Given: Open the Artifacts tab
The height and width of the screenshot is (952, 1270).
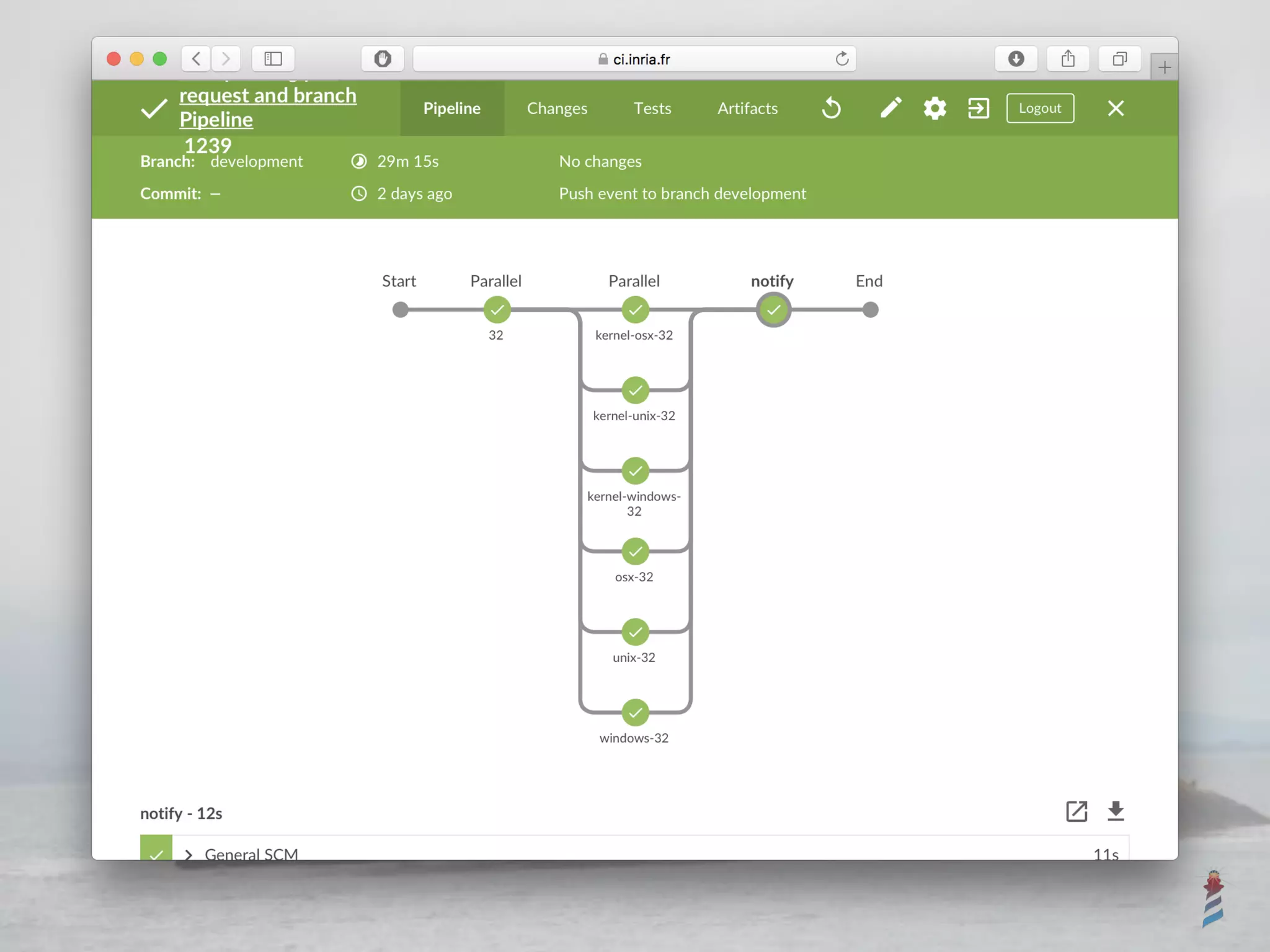Looking at the screenshot, I should (747, 108).
